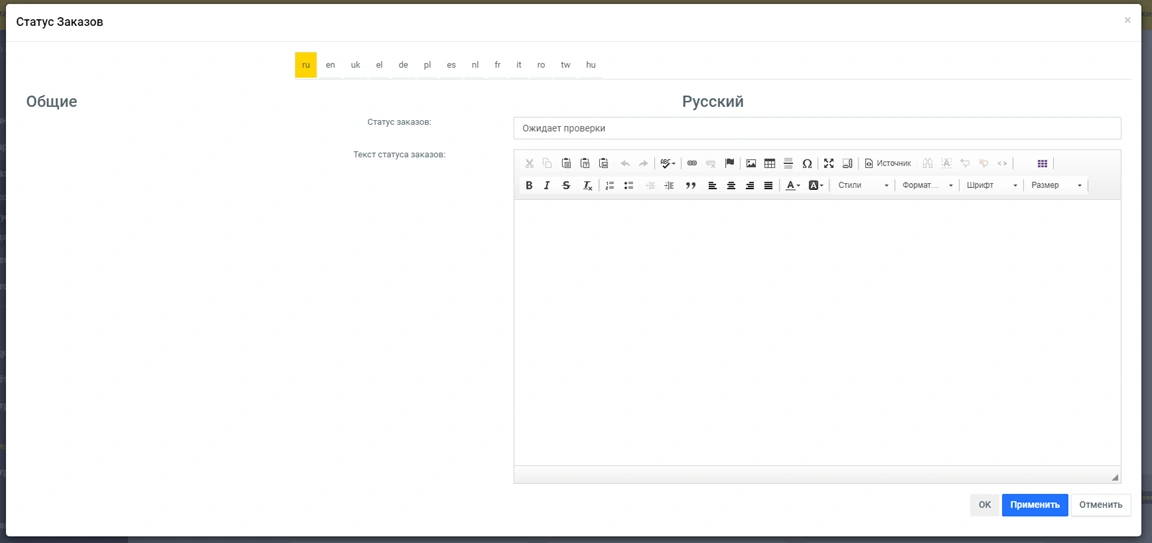Open the Размер size dropdown

click(x=1056, y=186)
